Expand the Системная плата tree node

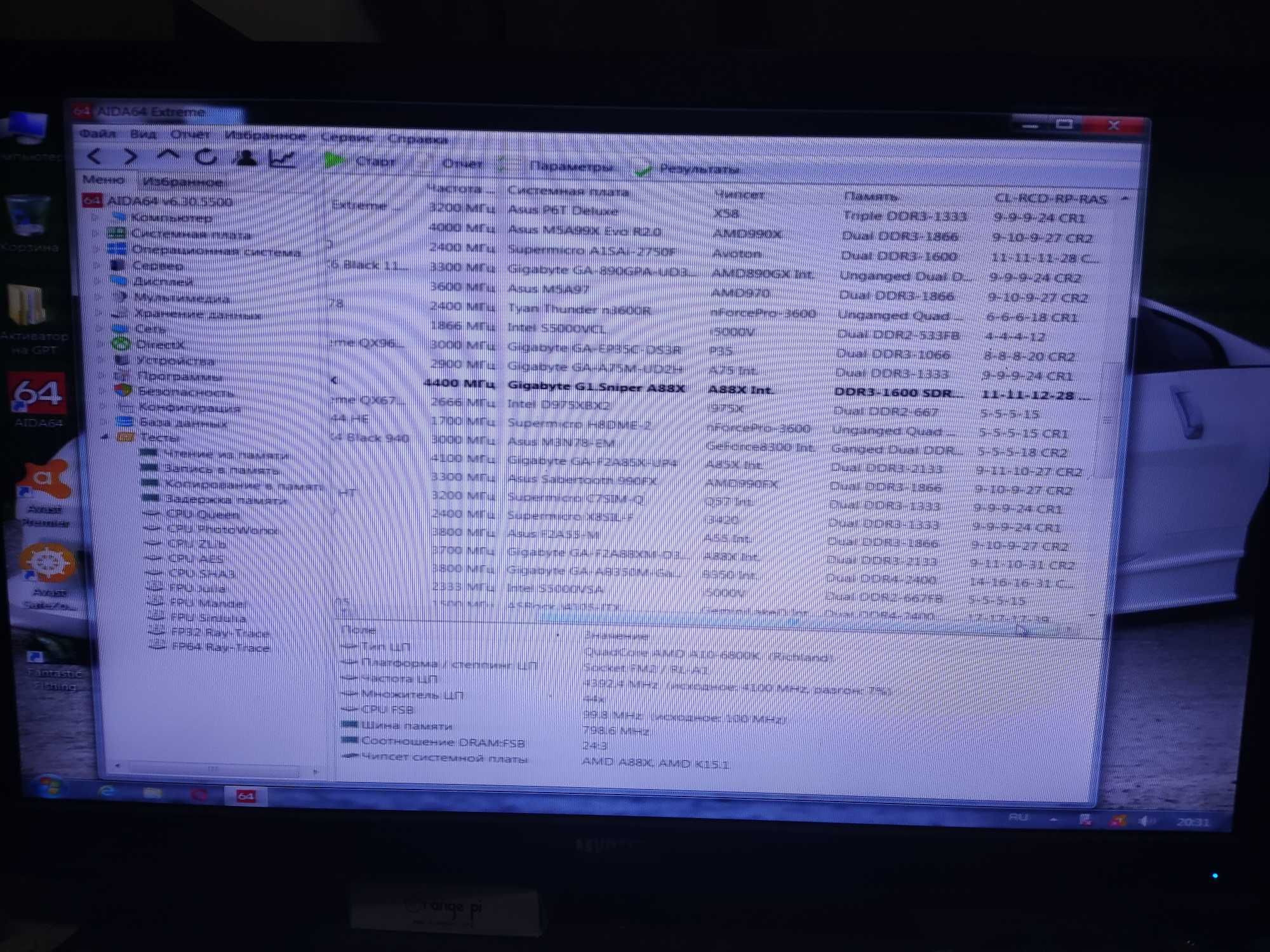click(x=97, y=234)
